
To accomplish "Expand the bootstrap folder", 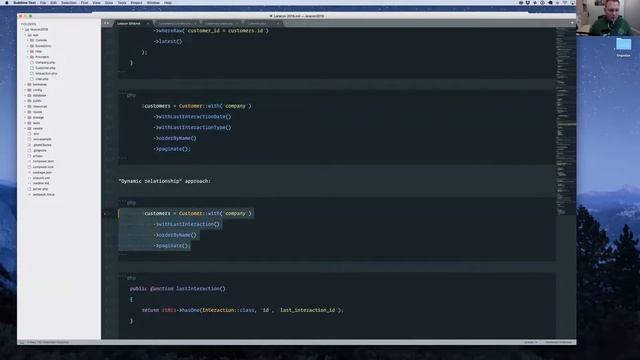I will pyautogui.click(x=25, y=84).
